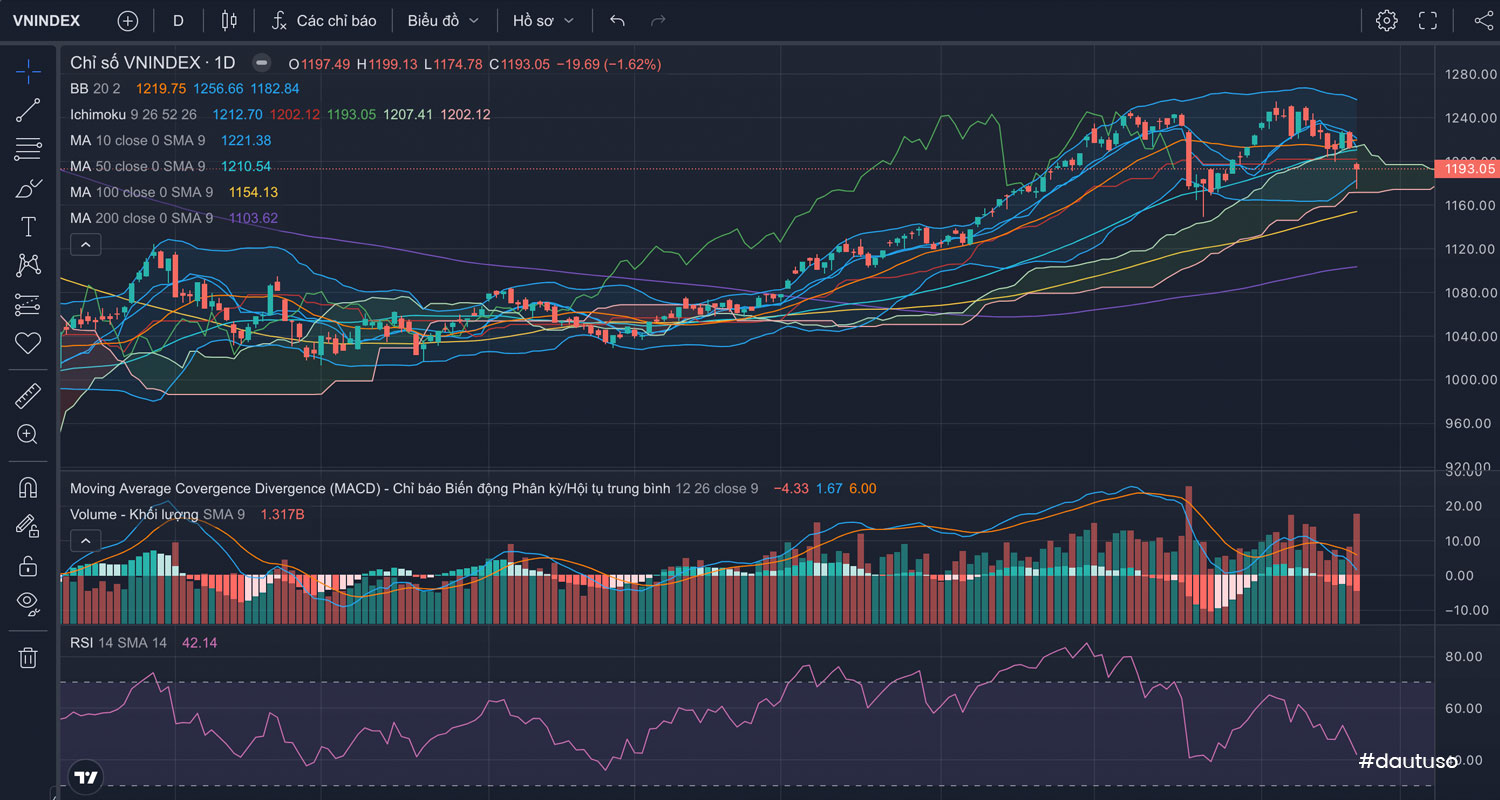
Task: Expand the Biểu đồ dropdown
Action: 443,20
